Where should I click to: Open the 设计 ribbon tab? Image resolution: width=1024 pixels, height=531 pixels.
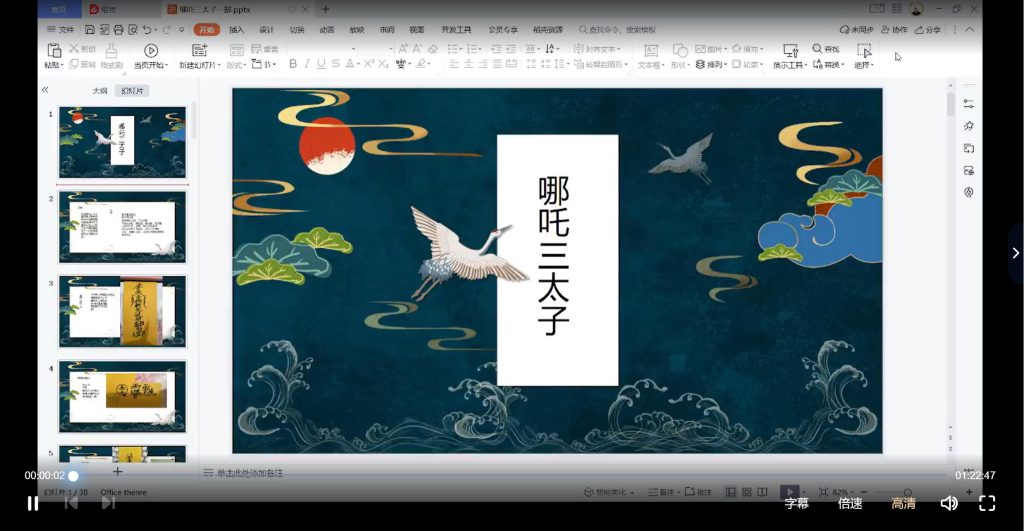(x=266, y=30)
